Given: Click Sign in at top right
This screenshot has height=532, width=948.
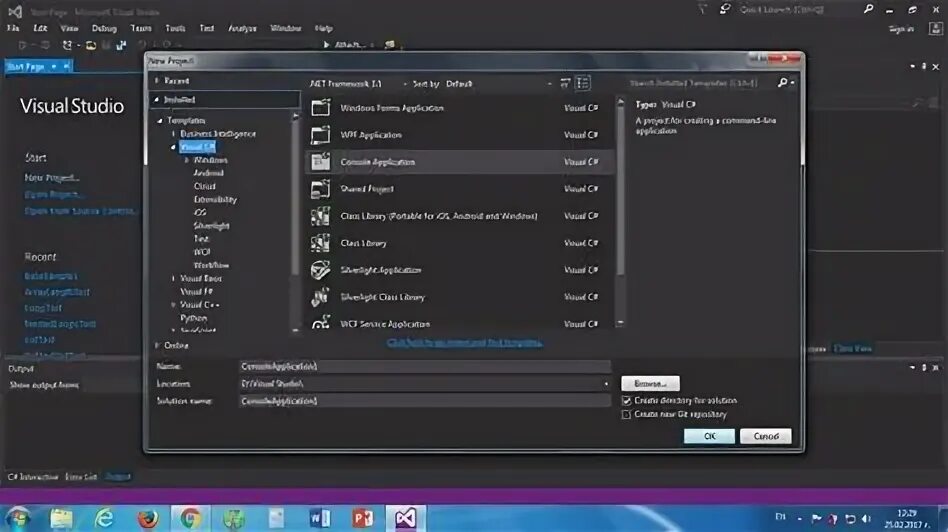Looking at the screenshot, I should pyautogui.click(x=901, y=28).
